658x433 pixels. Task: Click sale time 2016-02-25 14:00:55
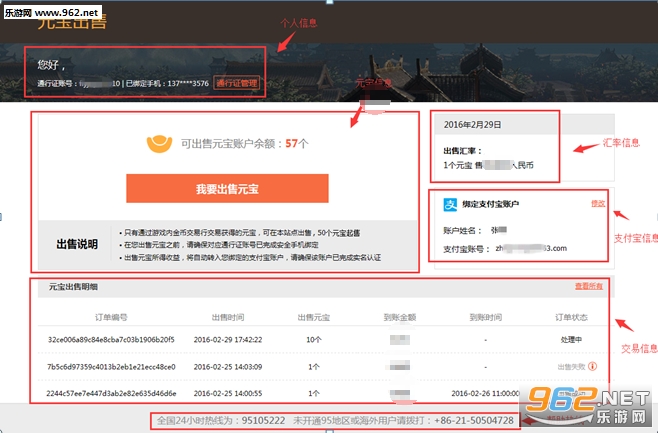click(228, 393)
